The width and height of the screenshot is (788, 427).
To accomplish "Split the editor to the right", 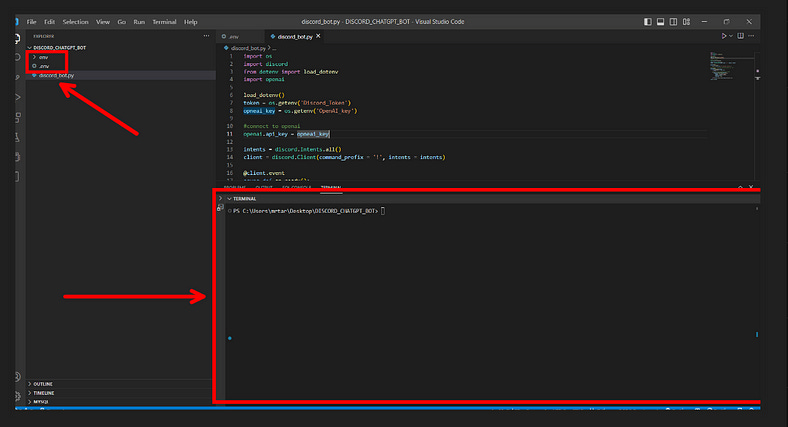I will (740, 36).
